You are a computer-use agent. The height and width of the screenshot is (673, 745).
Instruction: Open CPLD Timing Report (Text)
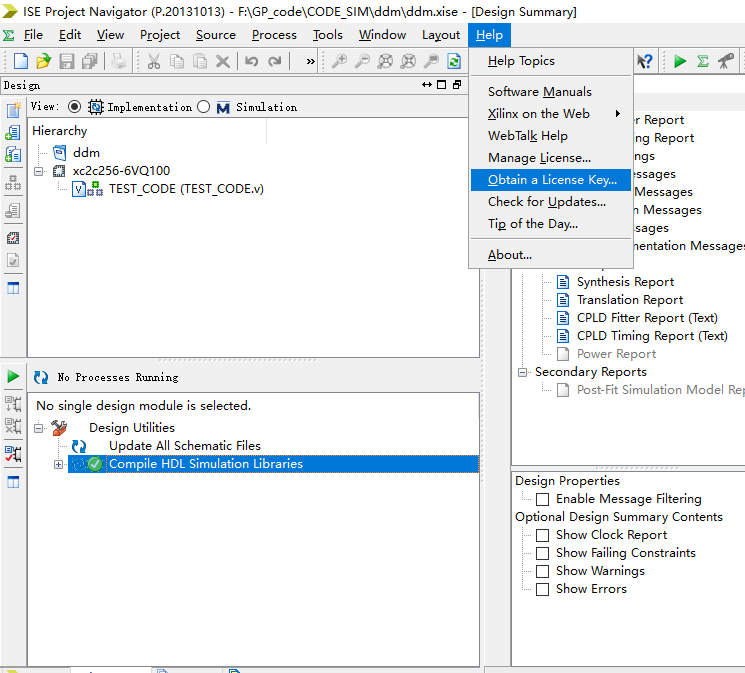[x=652, y=336]
